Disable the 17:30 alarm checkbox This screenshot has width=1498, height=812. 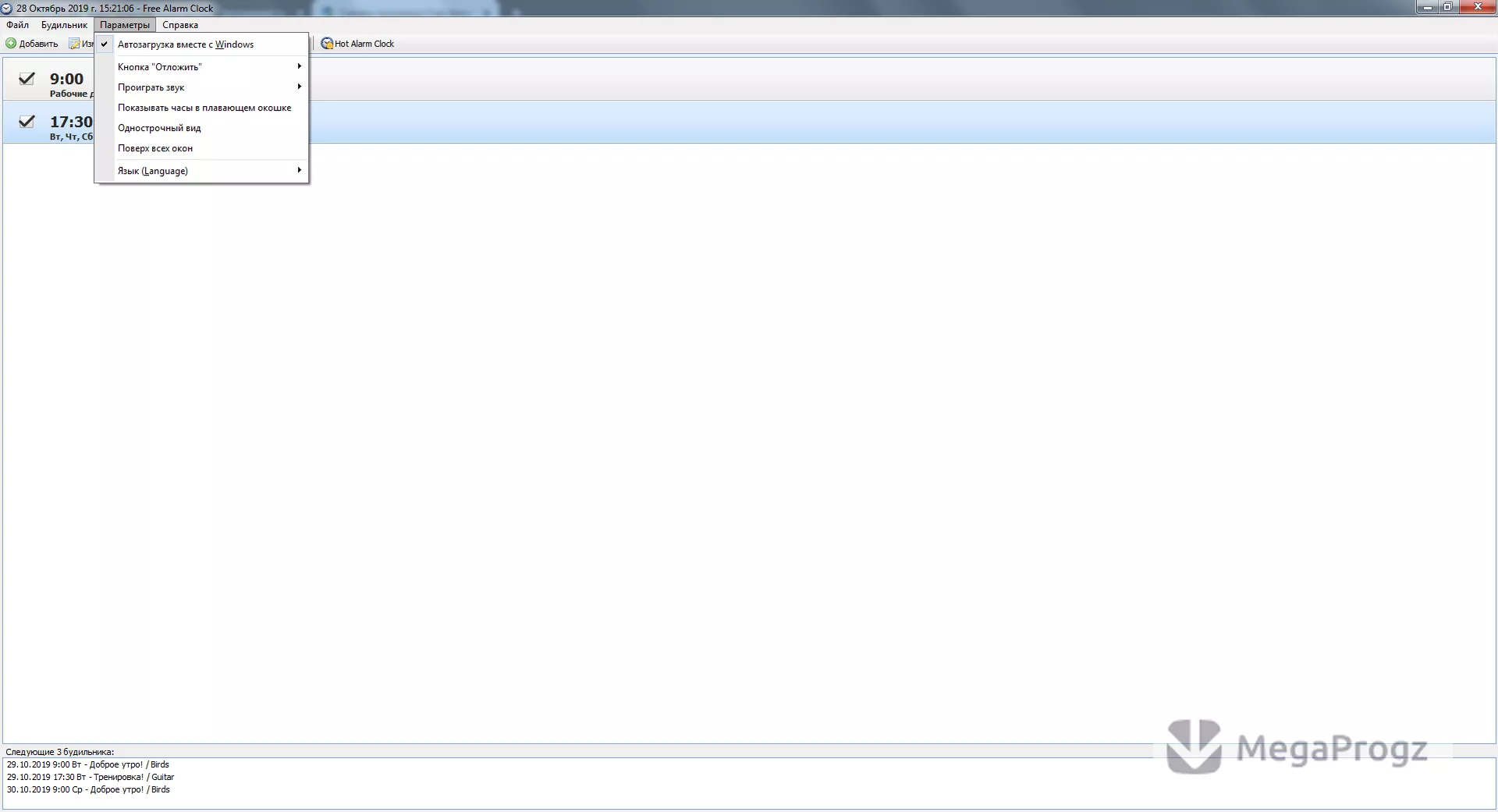point(27,121)
